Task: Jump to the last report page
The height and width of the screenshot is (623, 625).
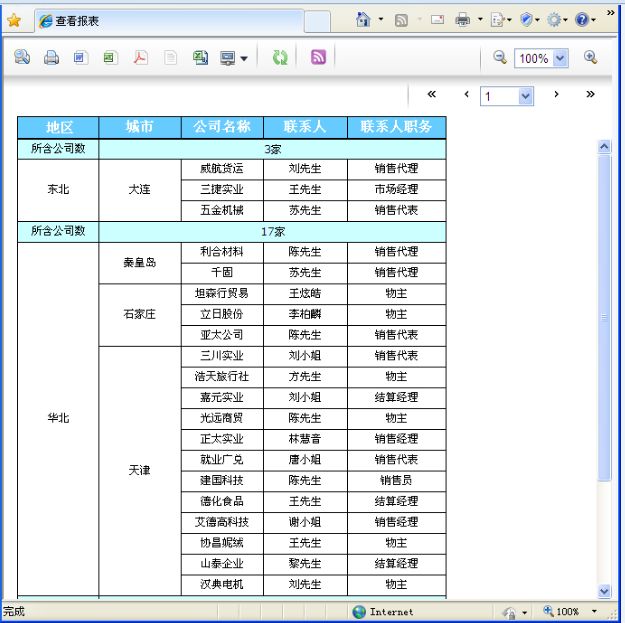Action: (590, 95)
